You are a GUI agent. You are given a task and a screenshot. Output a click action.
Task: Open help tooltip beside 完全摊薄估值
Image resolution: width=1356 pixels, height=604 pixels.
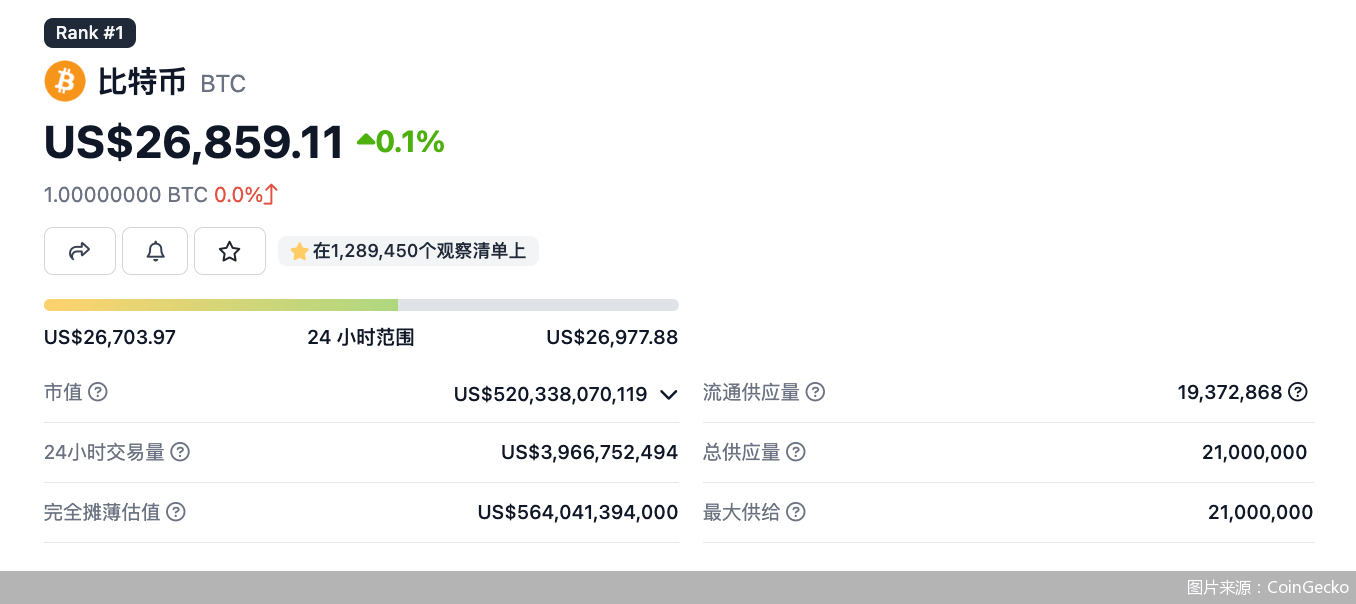pyautogui.click(x=176, y=512)
